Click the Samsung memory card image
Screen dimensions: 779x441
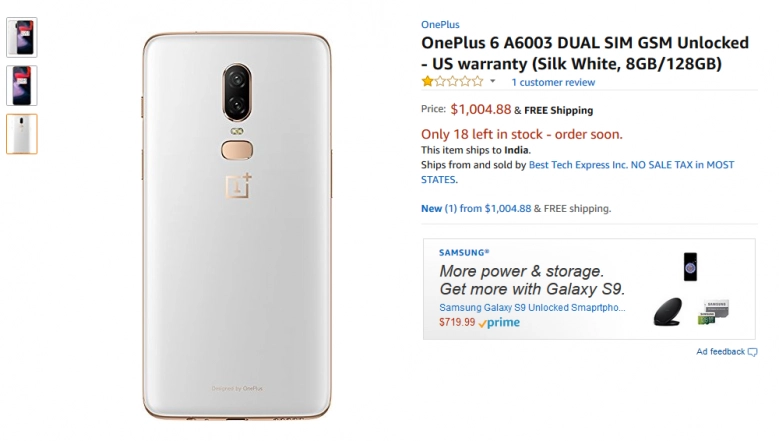click(713, 312)
